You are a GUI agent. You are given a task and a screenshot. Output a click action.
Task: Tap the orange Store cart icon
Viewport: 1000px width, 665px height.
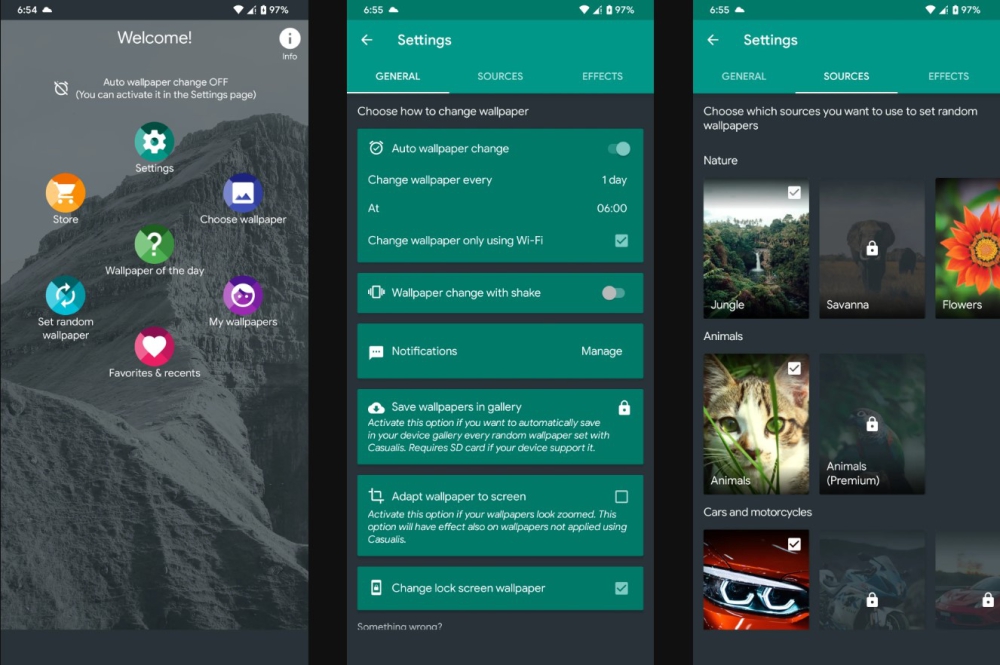(65, 193)
